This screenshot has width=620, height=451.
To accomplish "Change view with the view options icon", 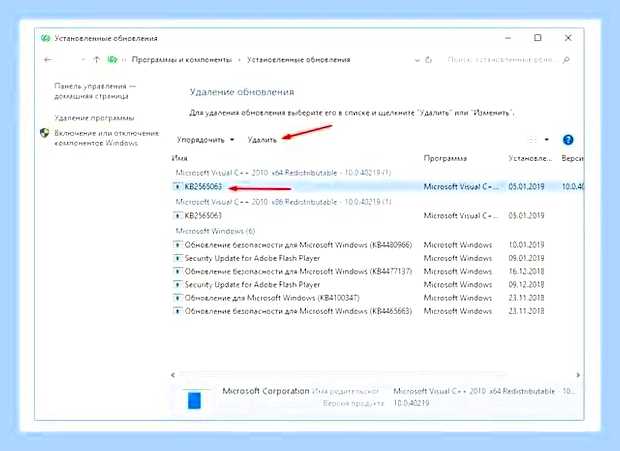I will click(533, 140).
